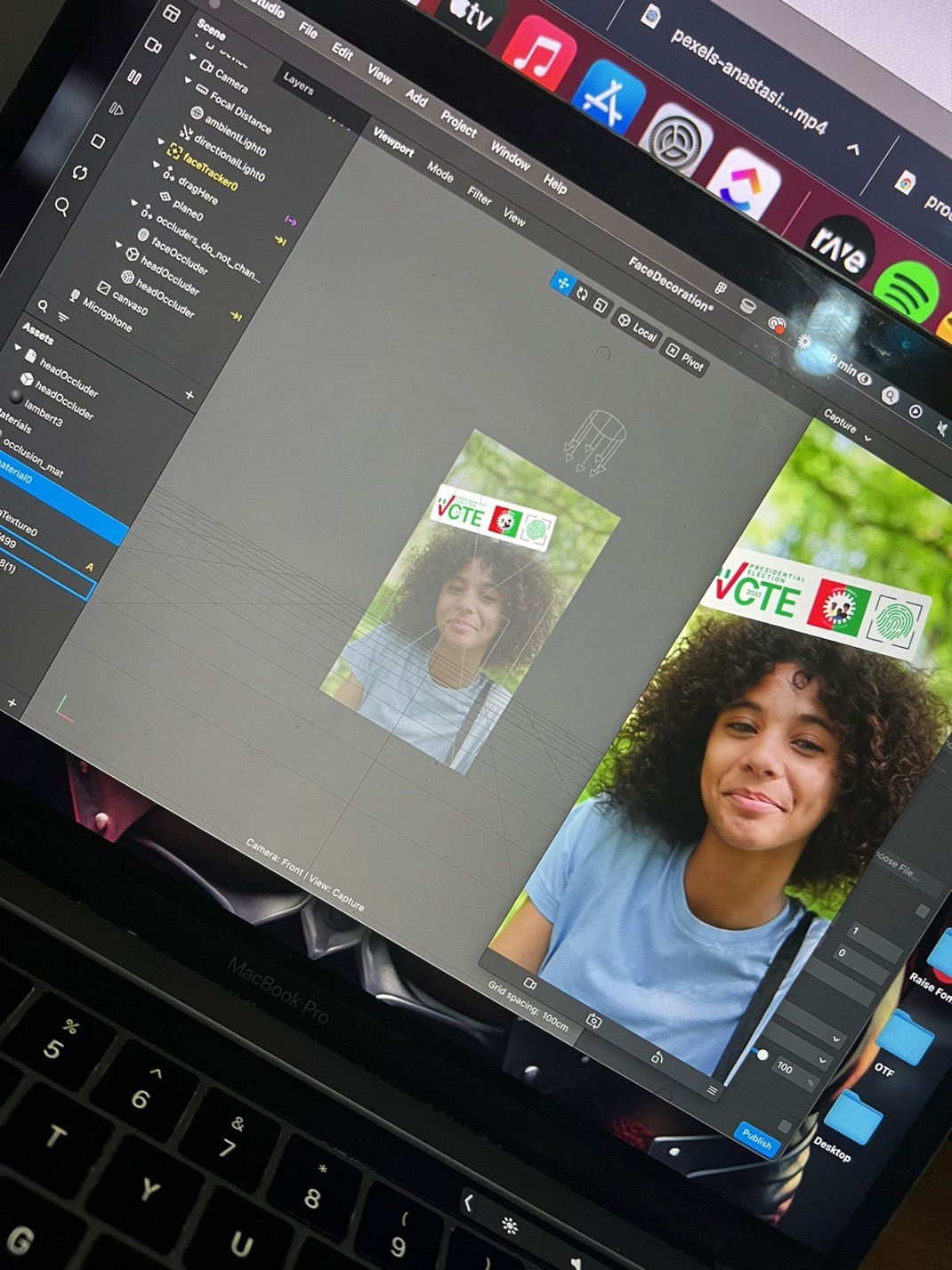The image size is (952, 1270).
Task: Collapse the occluders_do_not_chan... node
Action: pyautogui.click(x=134, y=203)
